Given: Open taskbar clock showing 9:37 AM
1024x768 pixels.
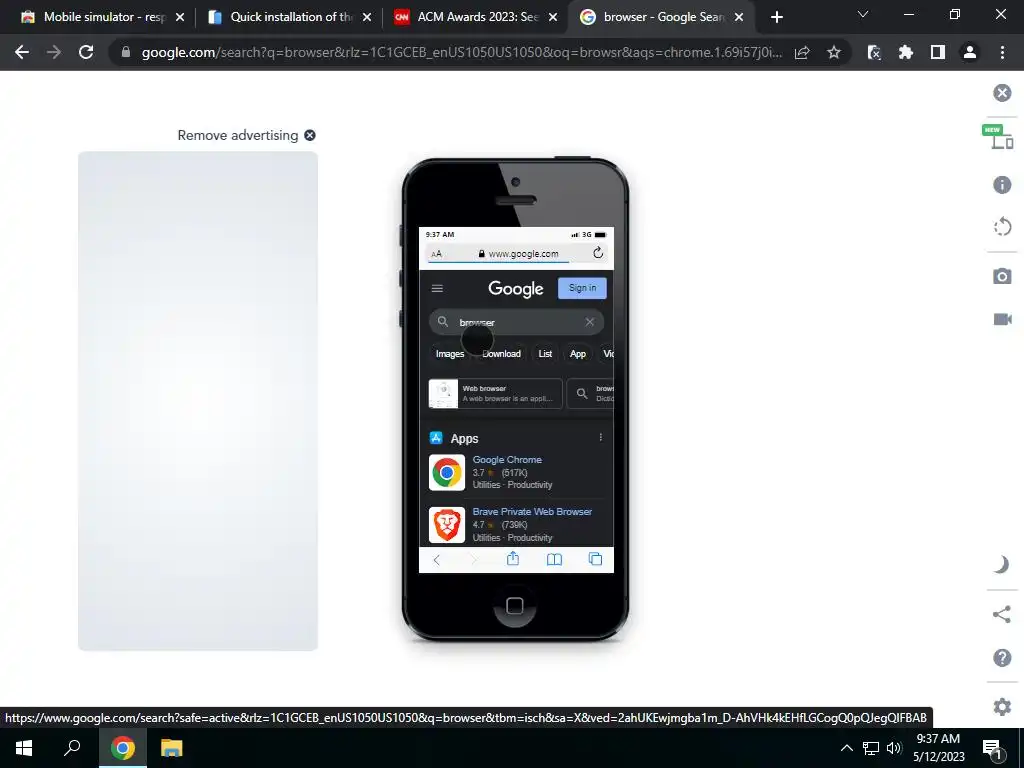Looking at the screenshot, I should [938, 748].
